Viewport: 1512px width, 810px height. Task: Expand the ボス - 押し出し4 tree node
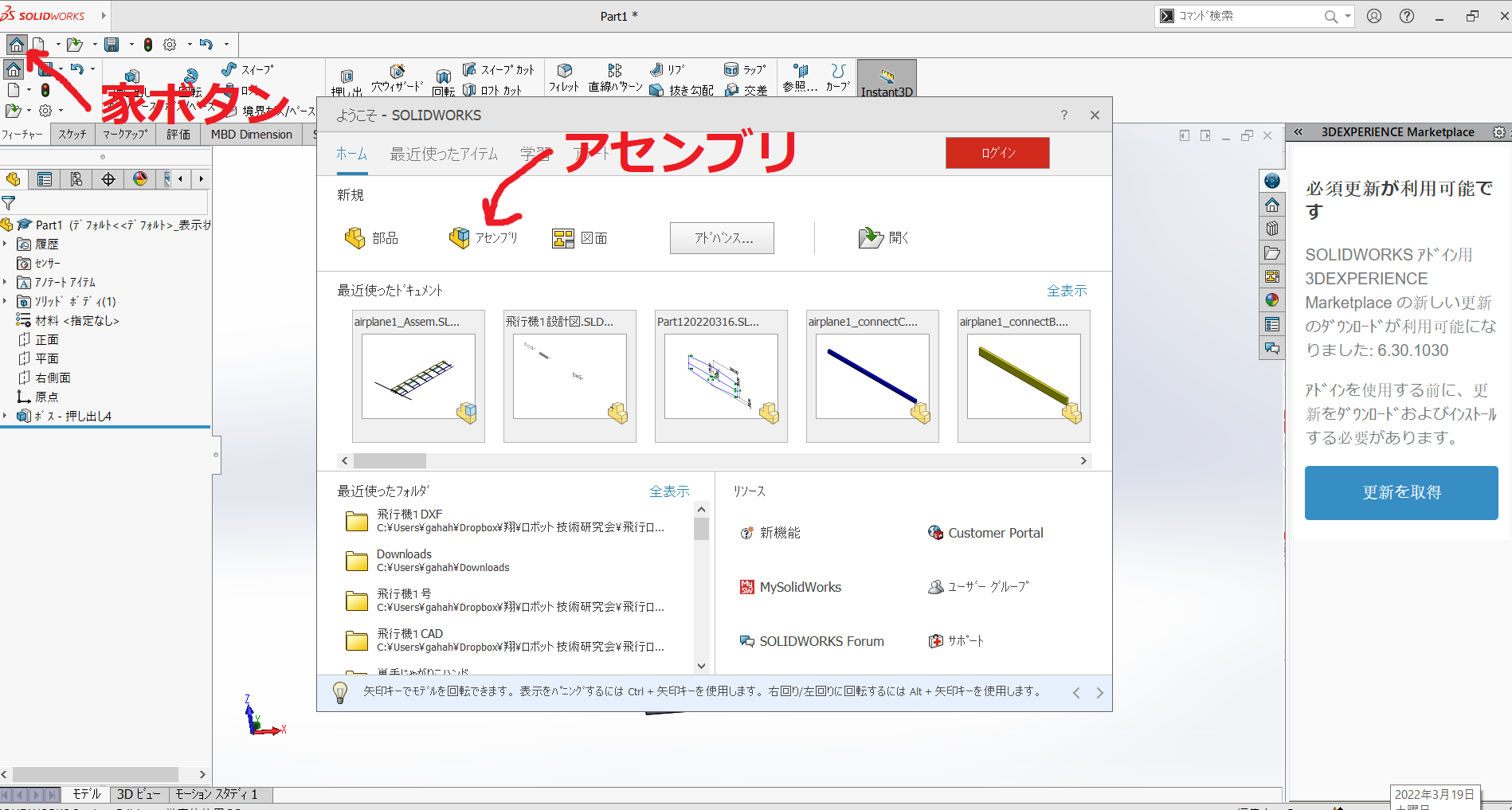point(6,417)
